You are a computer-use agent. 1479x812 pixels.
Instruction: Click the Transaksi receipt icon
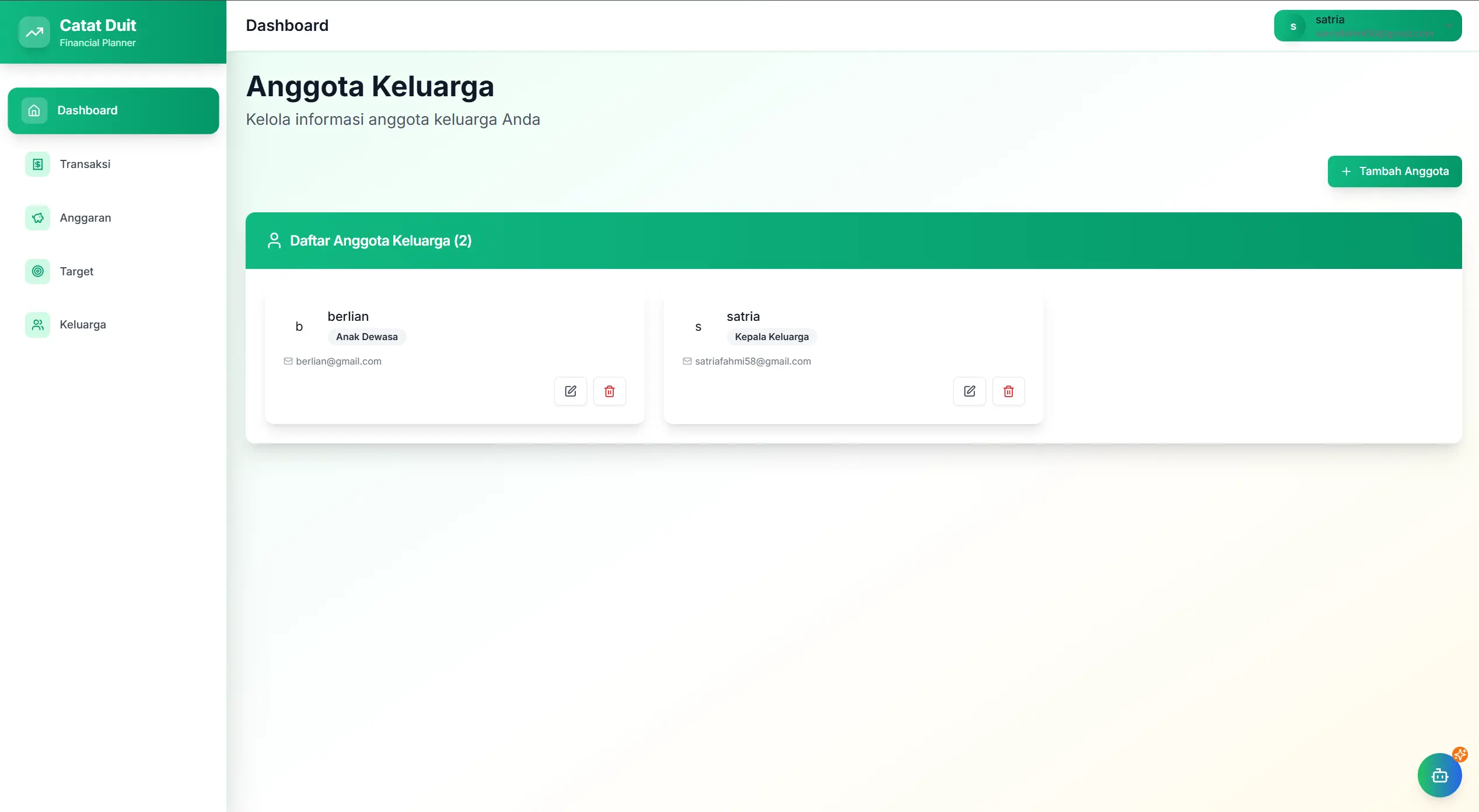[x=37, y=164]
